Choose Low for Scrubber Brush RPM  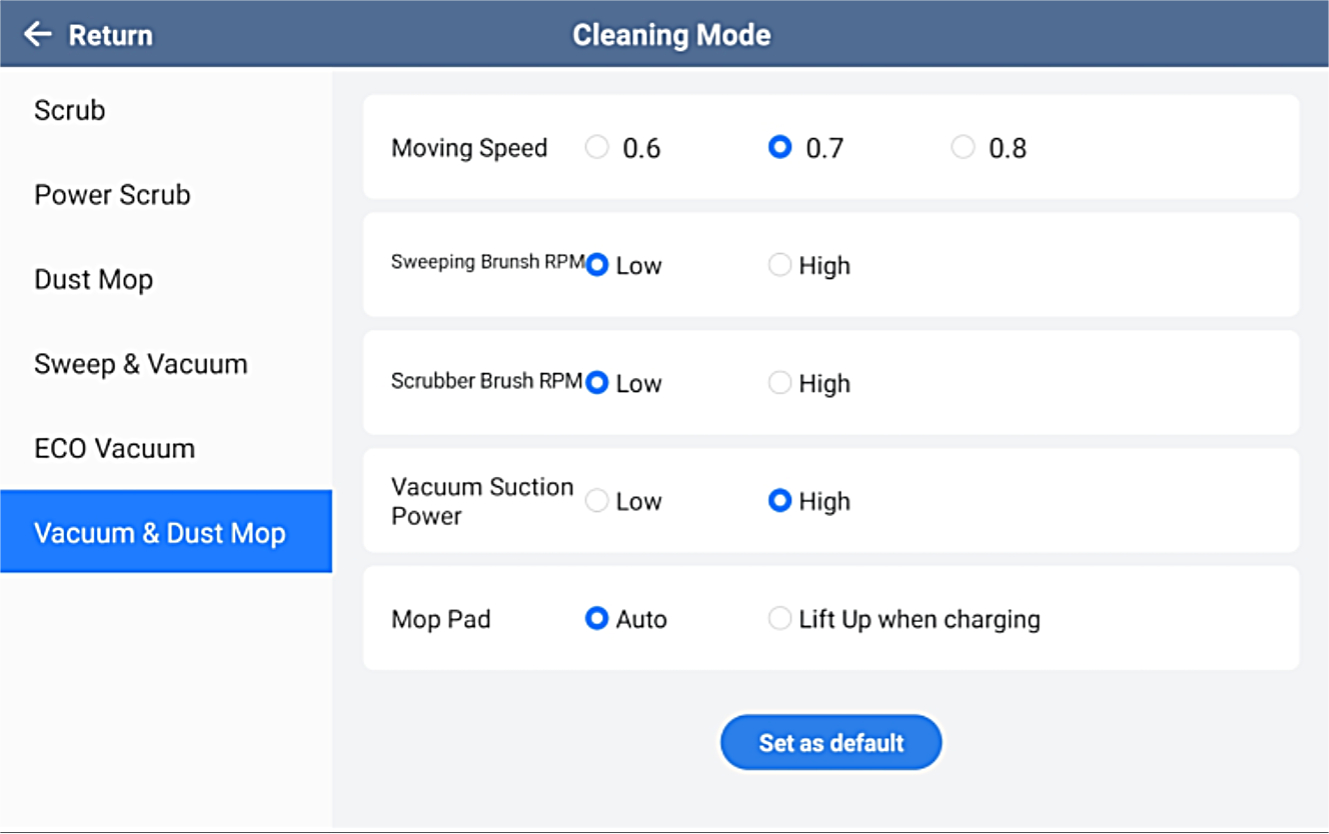click(x=597, y=383)
